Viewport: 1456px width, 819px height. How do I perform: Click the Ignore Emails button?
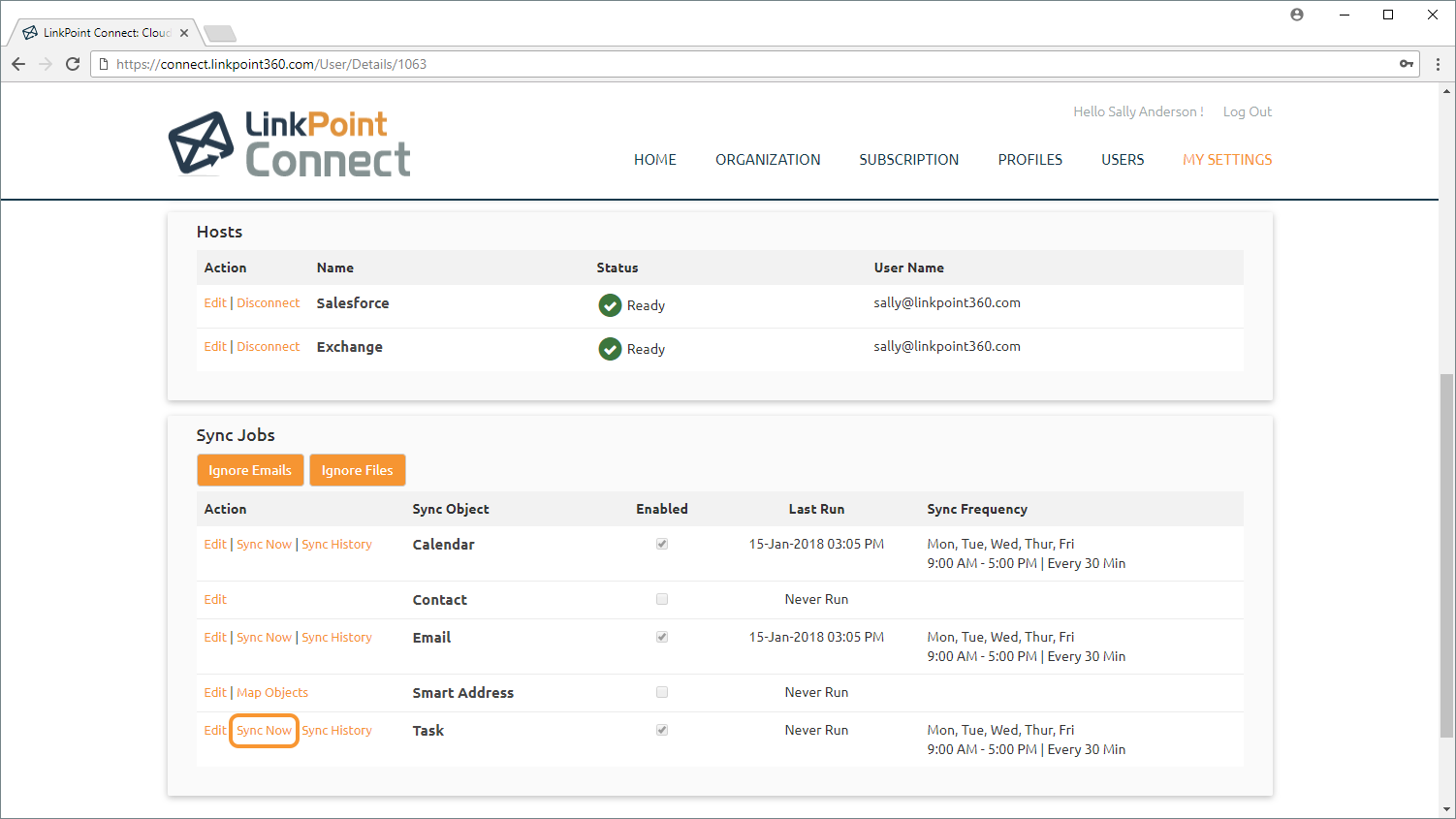click(250, 470)
